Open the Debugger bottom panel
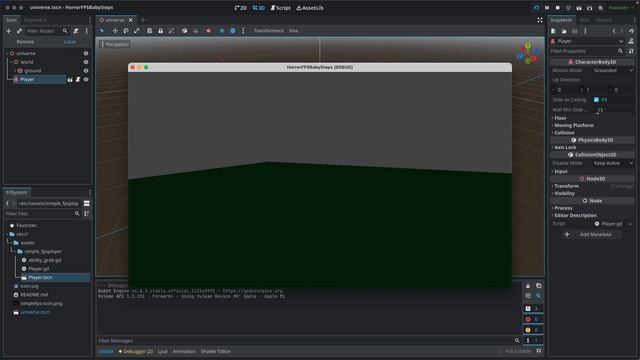The height and width of the screenshot is (360, 640). tap(136, 351)
